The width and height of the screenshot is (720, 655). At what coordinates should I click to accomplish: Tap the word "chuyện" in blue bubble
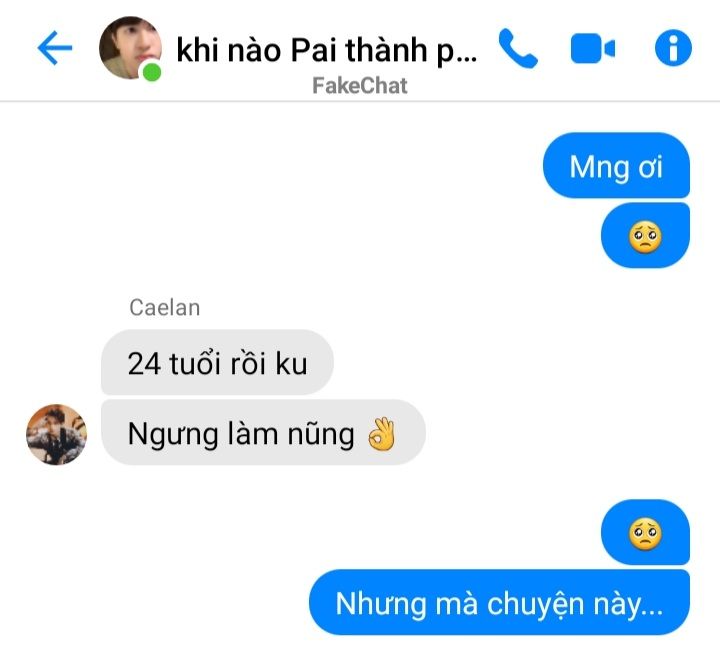(535, 604)
